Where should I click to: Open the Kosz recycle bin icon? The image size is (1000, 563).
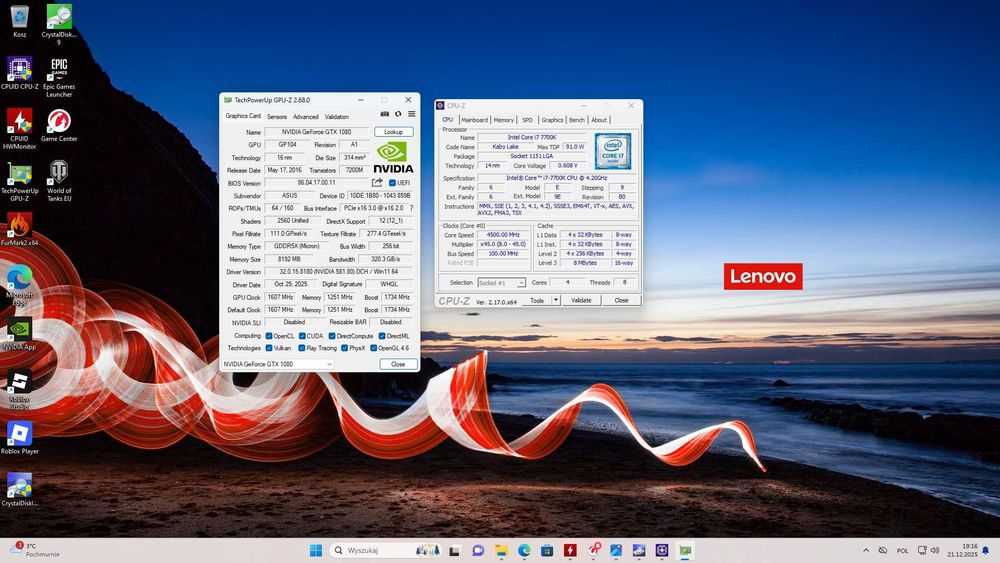point(20,21)
